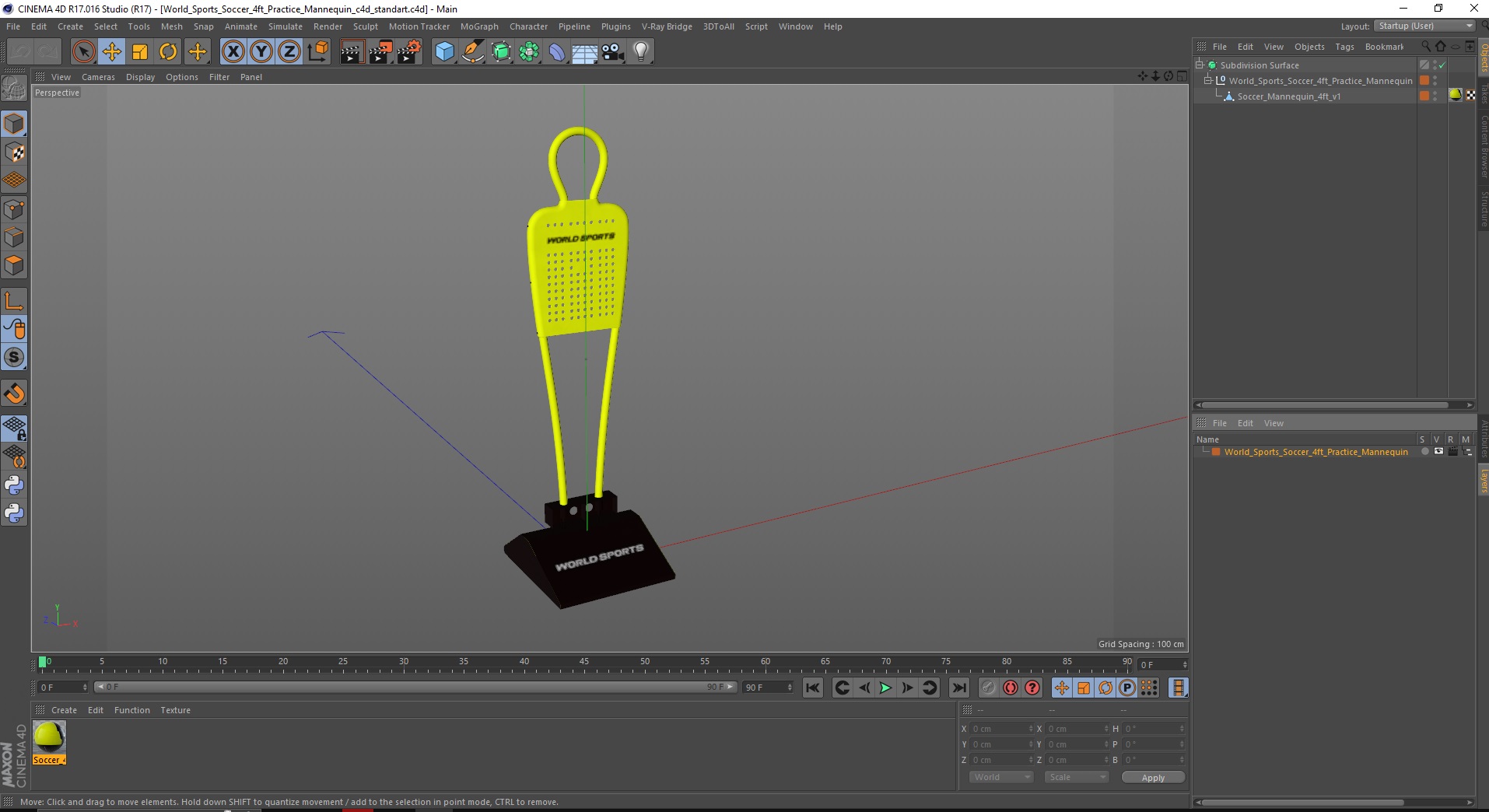Go to end of animation
This screenshot has height=812, width=1489.
pyautogui.click(x=959, y=688)
